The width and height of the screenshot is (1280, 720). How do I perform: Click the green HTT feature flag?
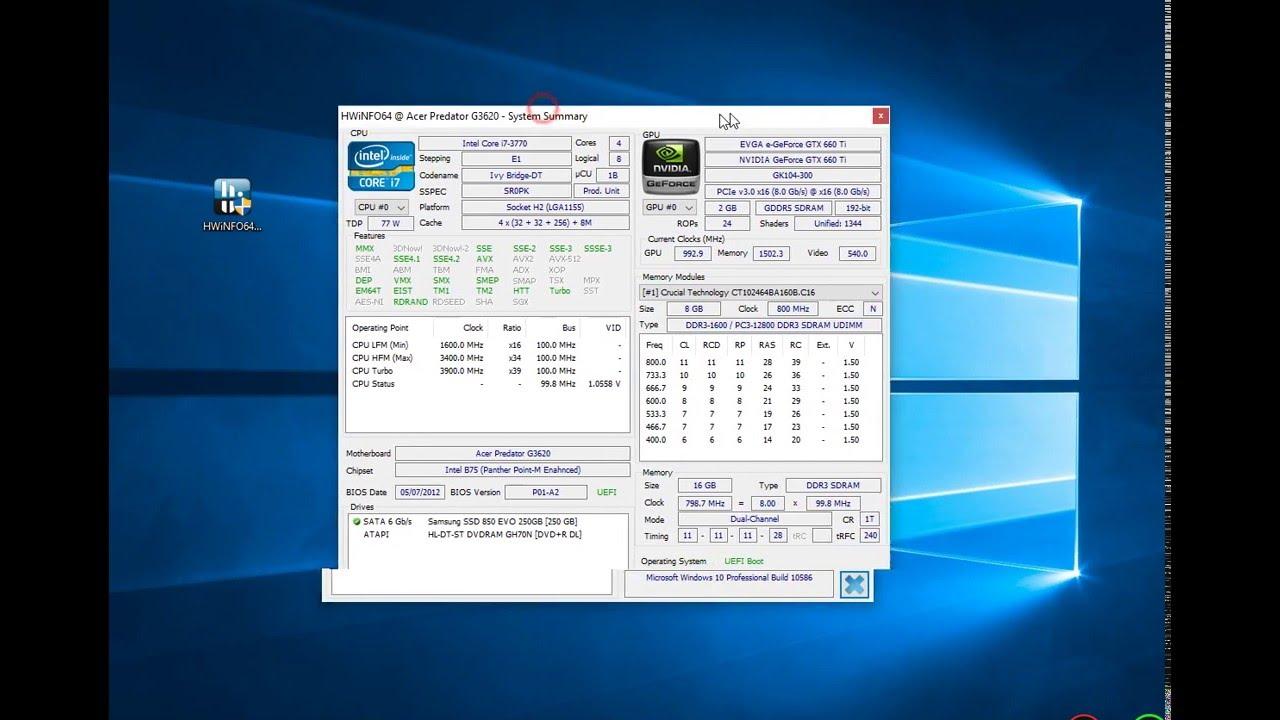tap(522, 291)
